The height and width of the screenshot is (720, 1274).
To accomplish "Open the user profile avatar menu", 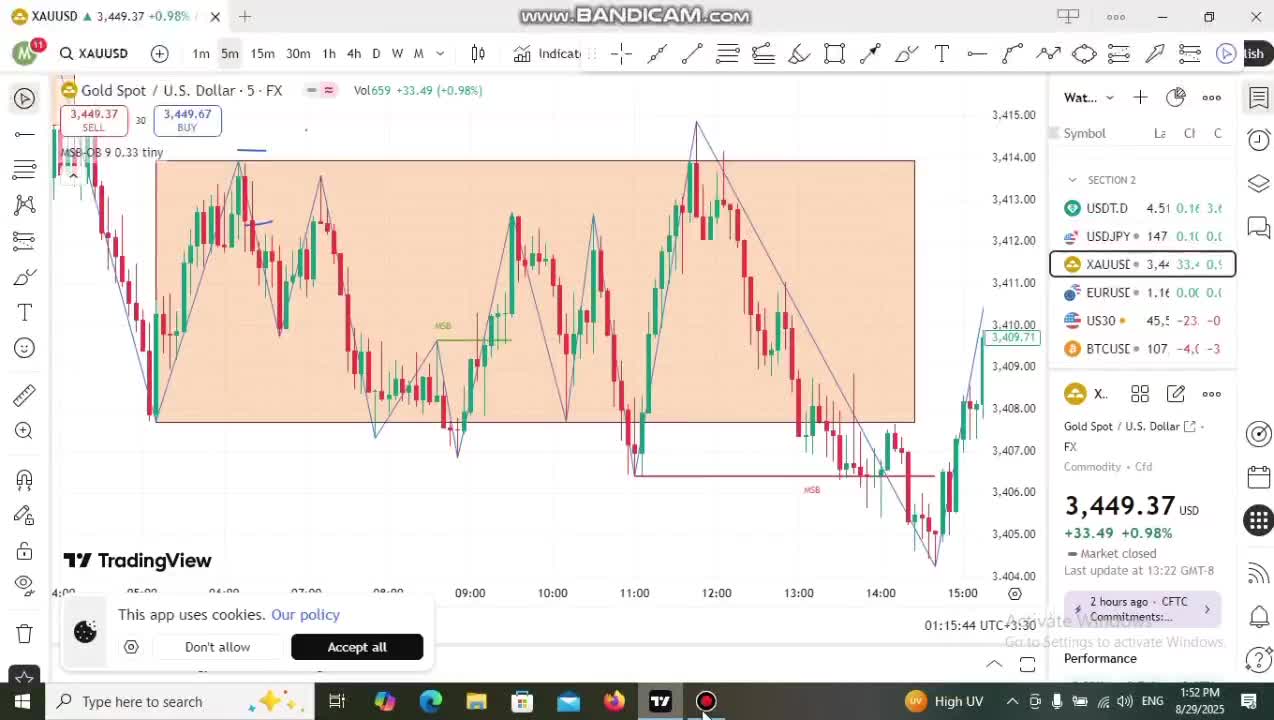I will [x=25, y=53].
